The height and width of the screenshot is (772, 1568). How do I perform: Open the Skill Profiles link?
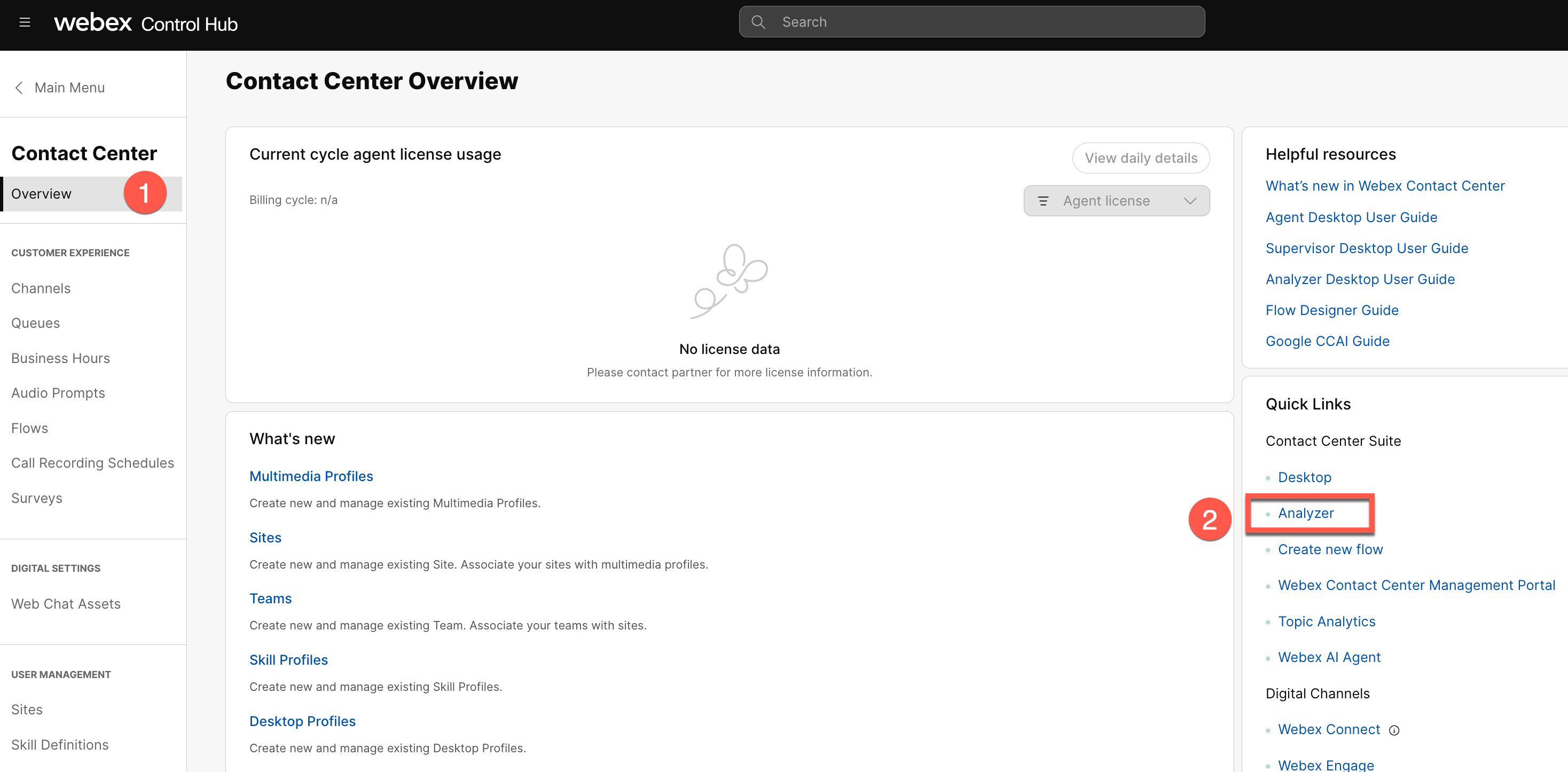coord(288,659)
